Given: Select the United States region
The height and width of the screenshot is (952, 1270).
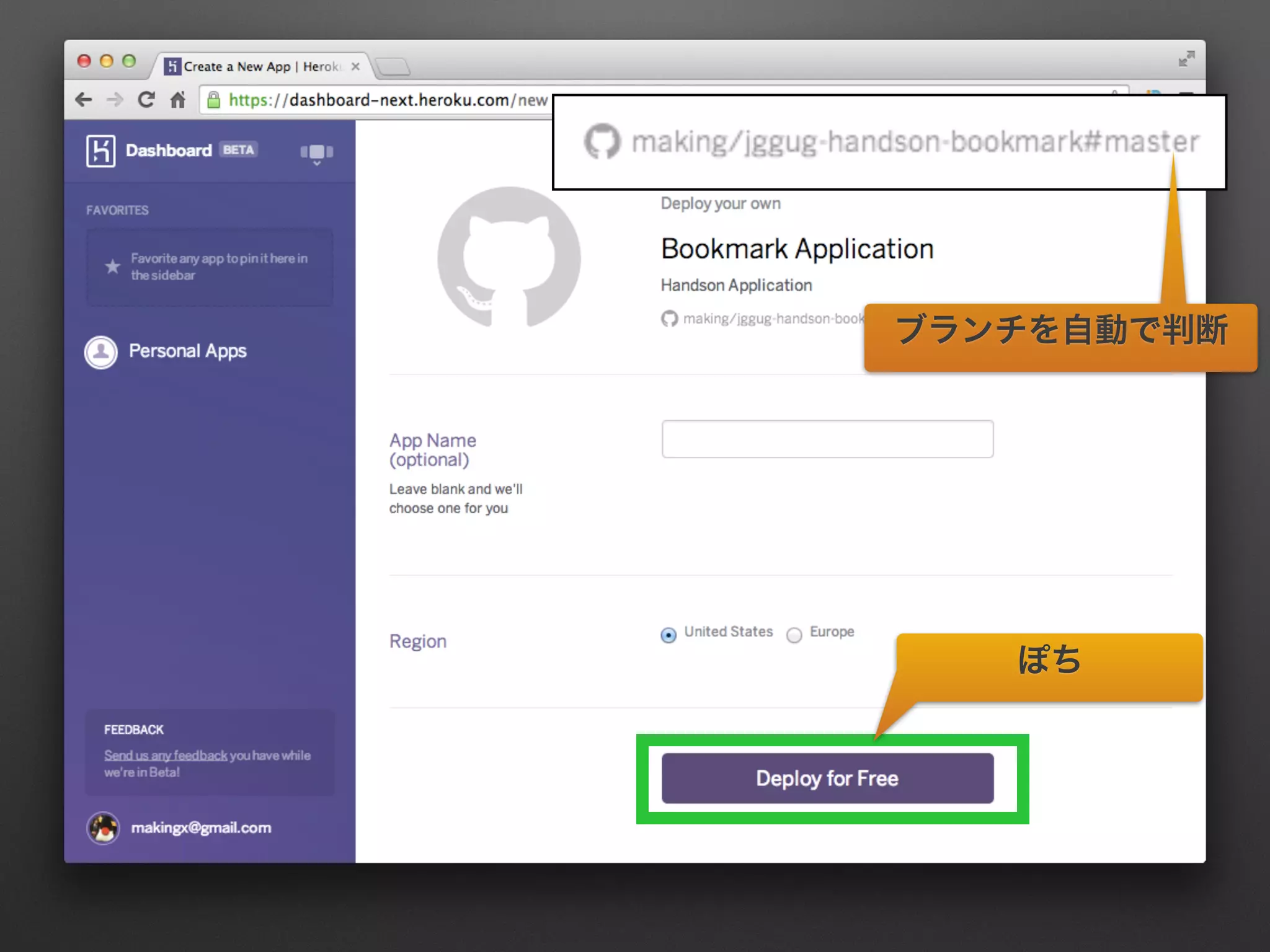Looking at the screenshot, I should coord(668,635).
